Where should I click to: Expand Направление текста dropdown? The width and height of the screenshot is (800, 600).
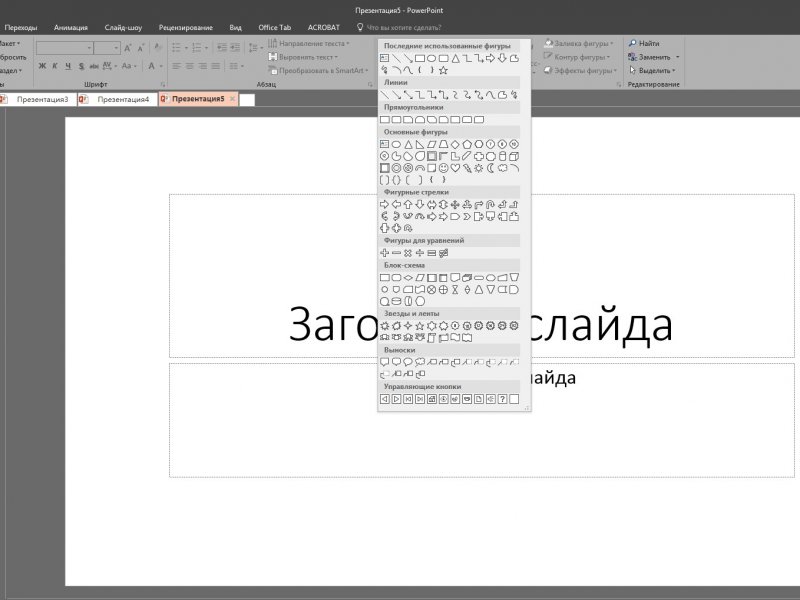coord(310,43)
